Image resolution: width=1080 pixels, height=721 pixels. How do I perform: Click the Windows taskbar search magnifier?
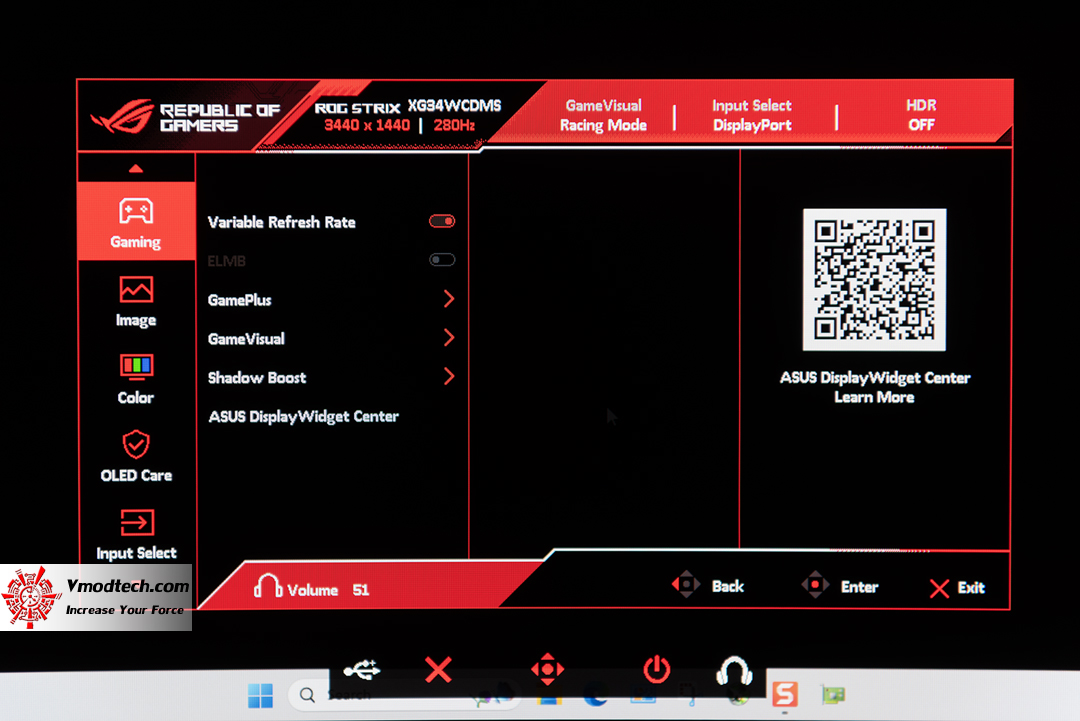pyautogui.click(x=307, y=696)
